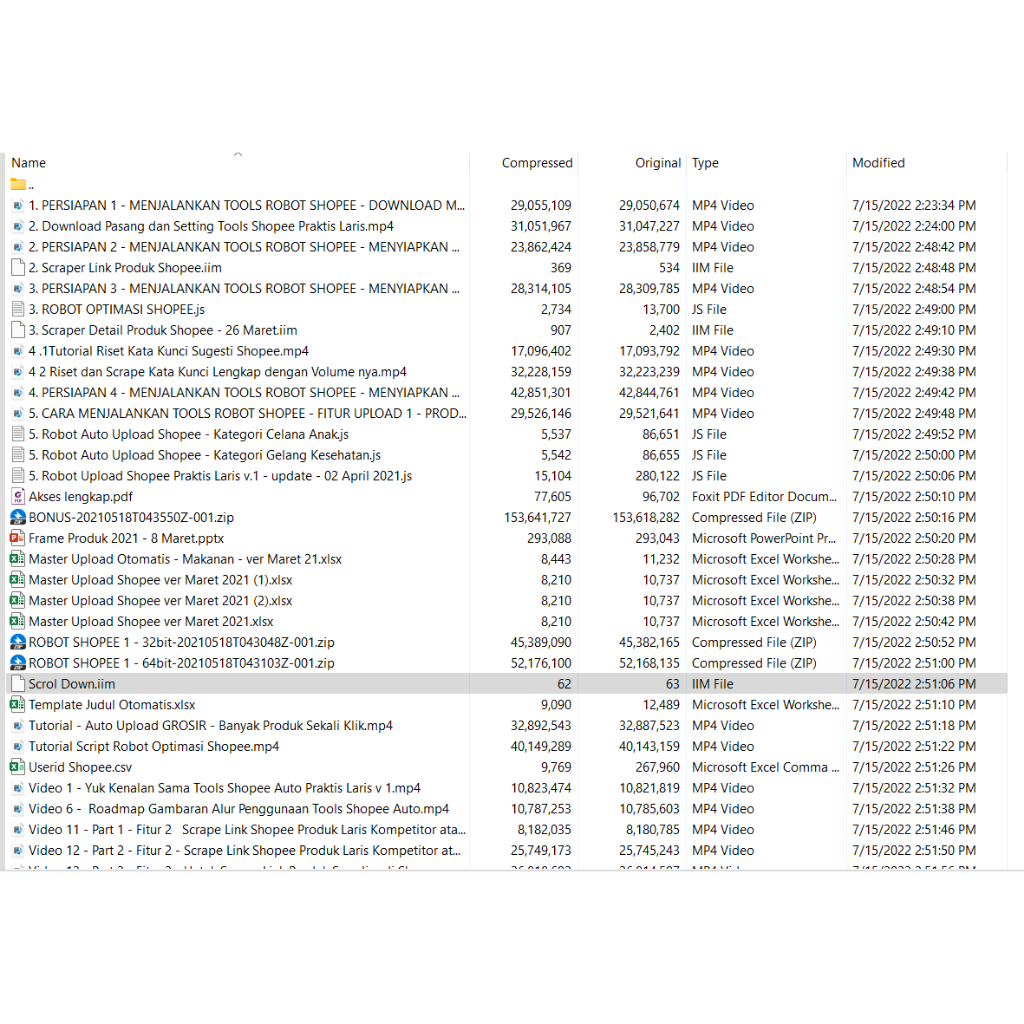Image resolution: width=1024 pixels, height=1024 pixels.
Task: Select '5. Robot Auto Upload Shopee - Kategori Gelang Kesehatan.js' name
Action: pos(204,455)
